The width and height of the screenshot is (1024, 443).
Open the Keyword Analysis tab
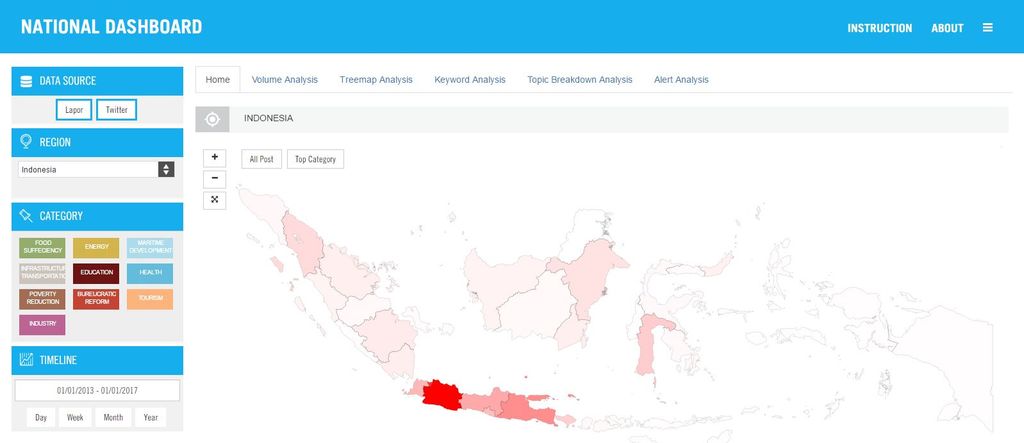470,80
